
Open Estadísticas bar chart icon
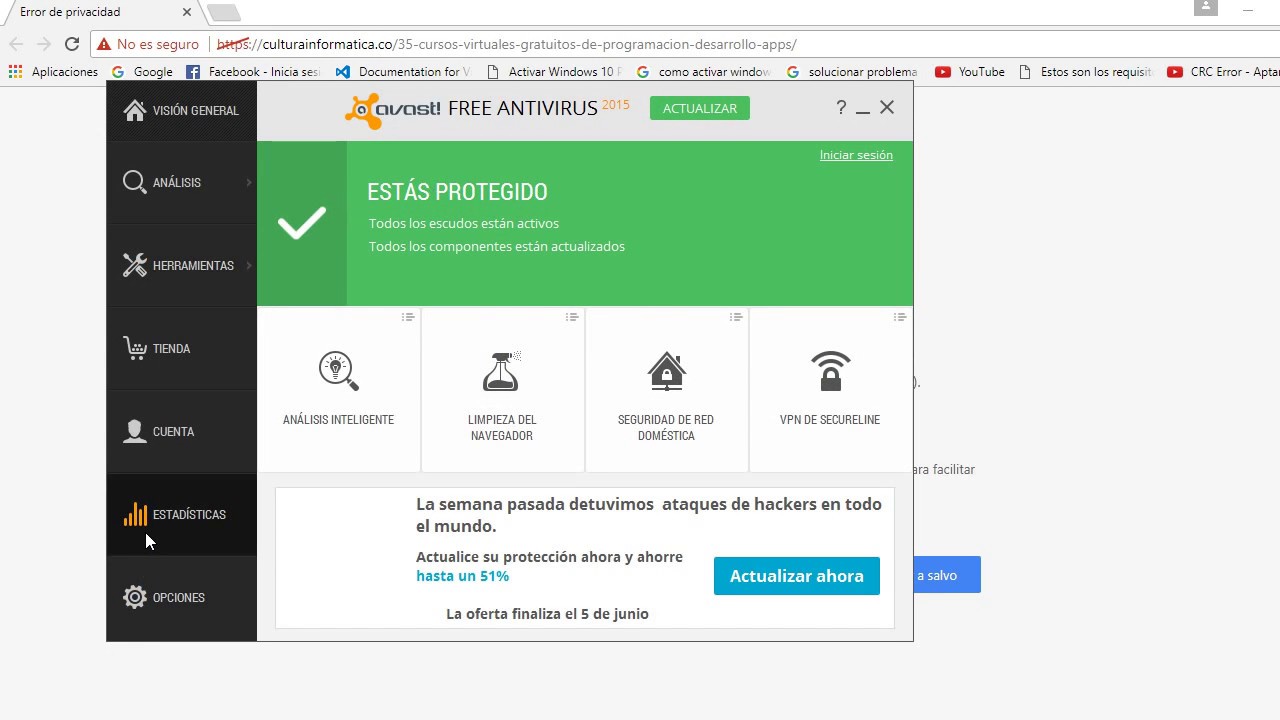pyautogui.click(x=134, y=514)
